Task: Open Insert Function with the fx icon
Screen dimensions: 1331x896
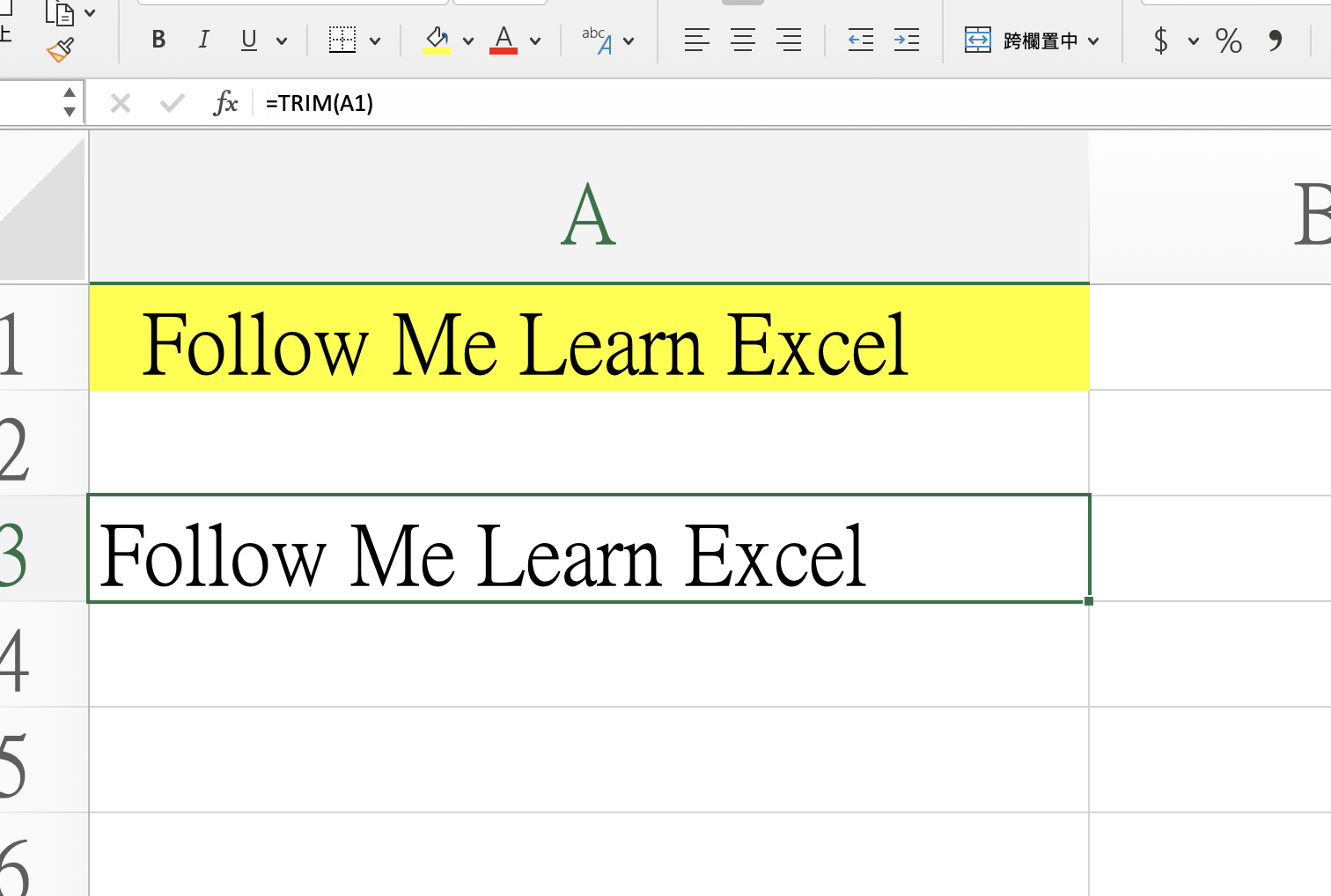Action: tap(226, 103)
